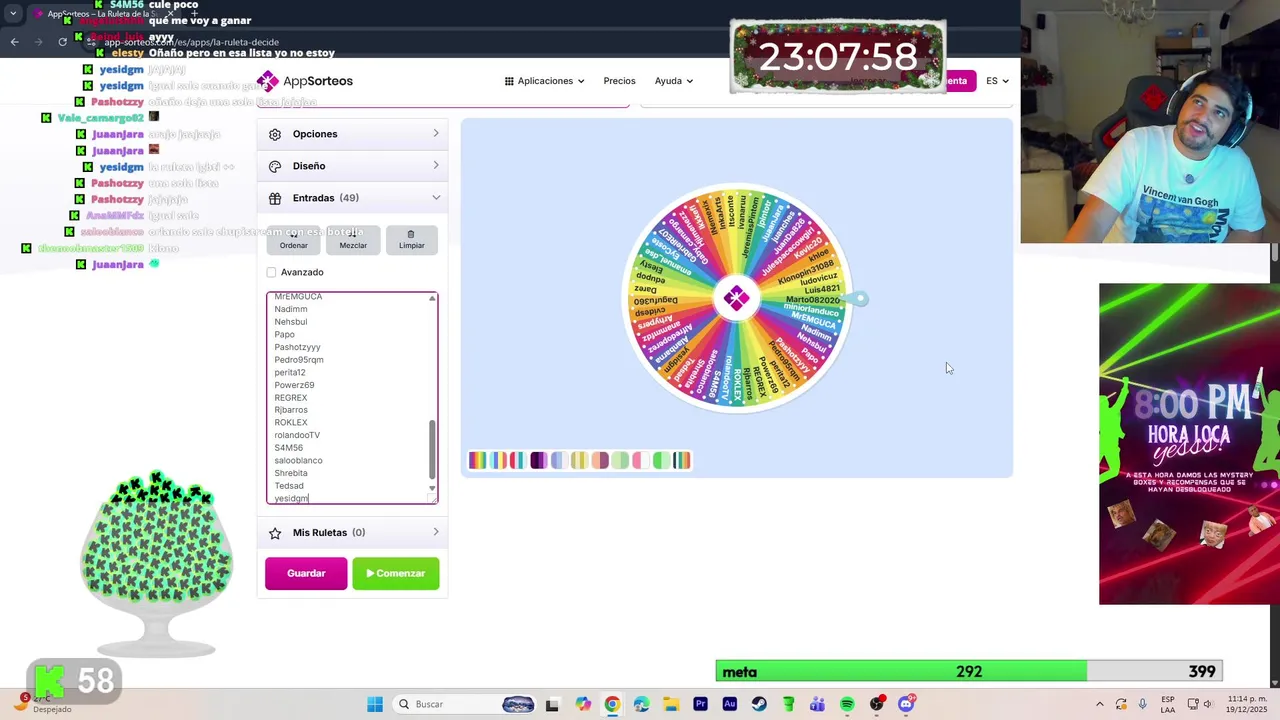Collapse the Entradas section
The width and height of the screenshot is (1280, 720).
(352, 198)
